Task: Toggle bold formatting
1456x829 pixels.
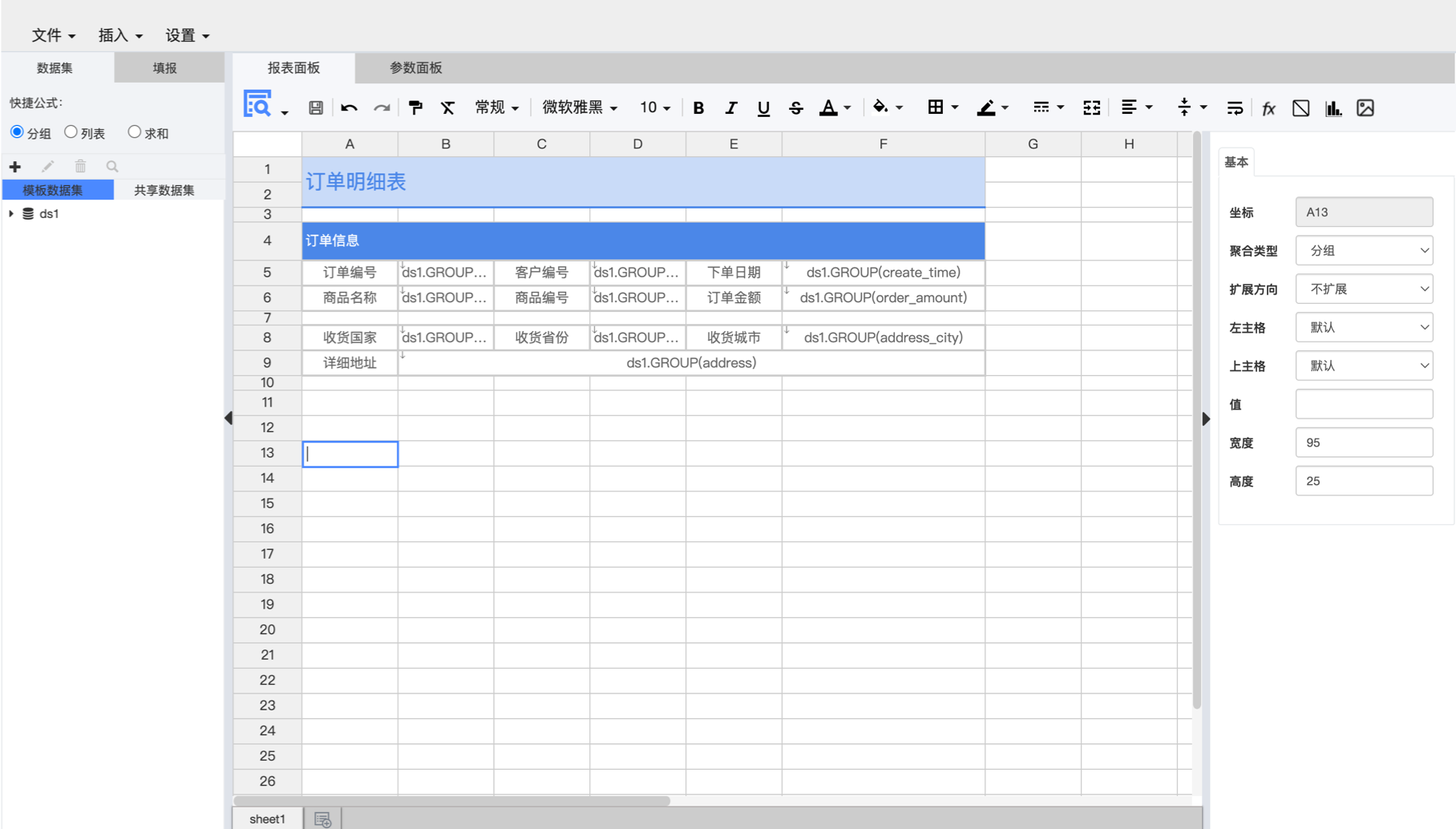Action: coord(698,107)
